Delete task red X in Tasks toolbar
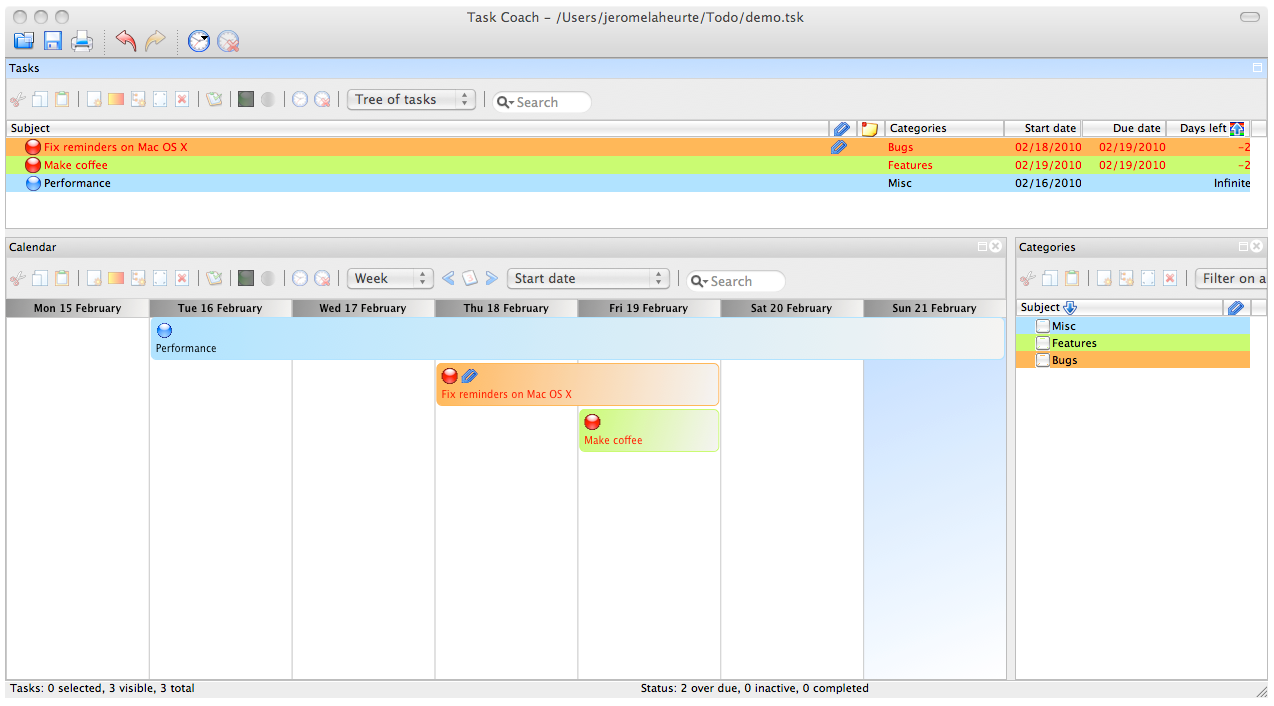This screenshot has height=706, width=1274. pyautogui.click(x=182, y=100)
